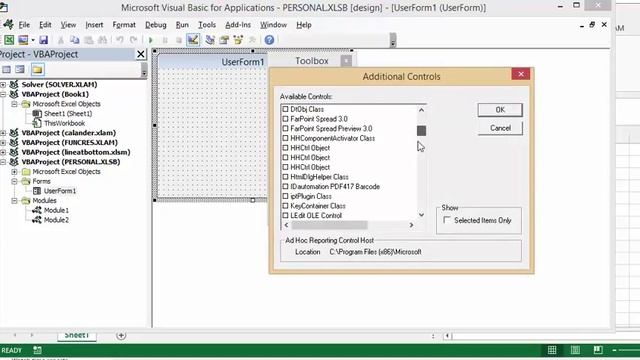Viewport: 640px width, 360px height.
Task: Open the Window menu
Action: pos(273,25)
